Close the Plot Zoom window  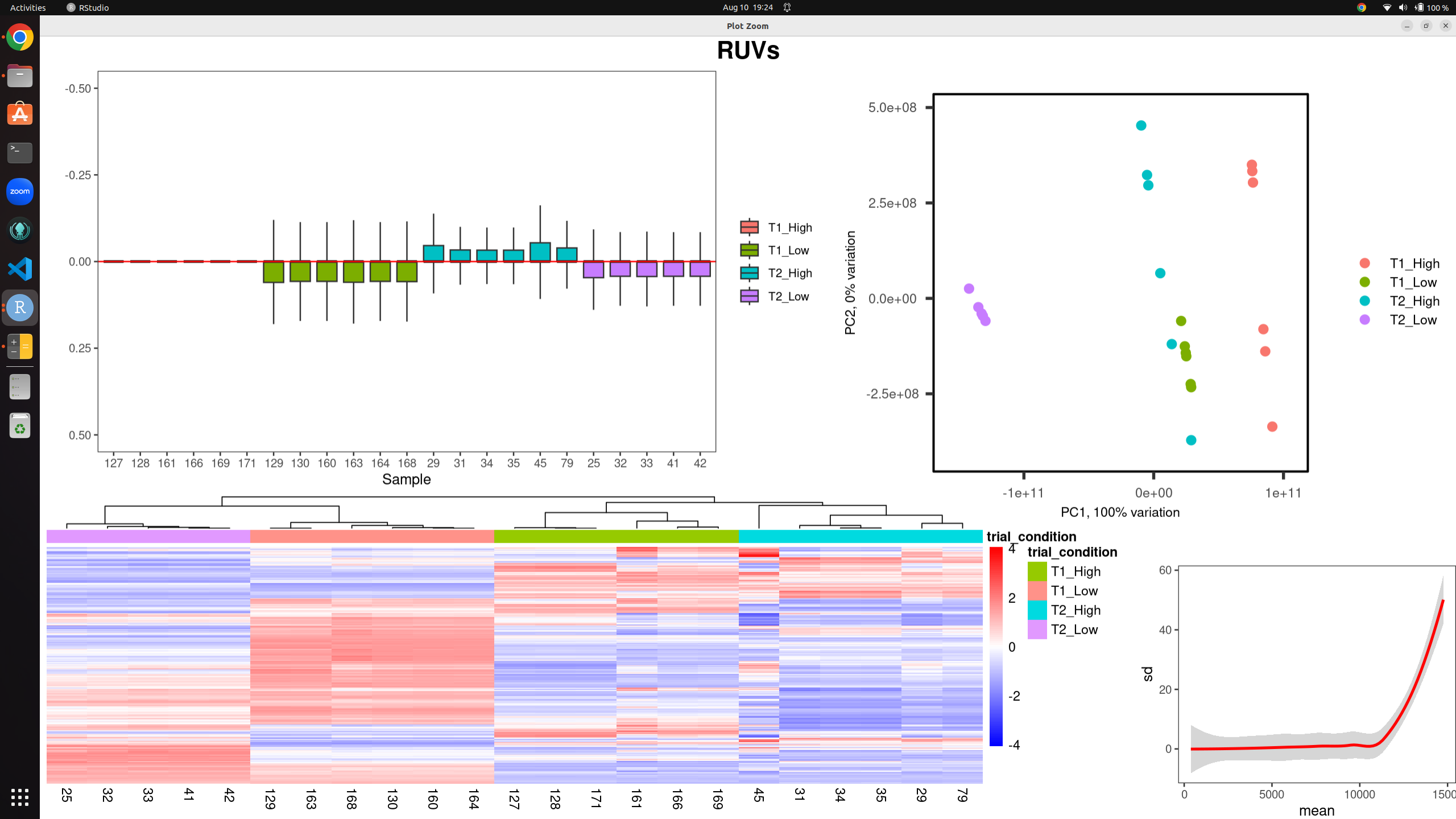pyautogui.click(x=1445, y=26)
